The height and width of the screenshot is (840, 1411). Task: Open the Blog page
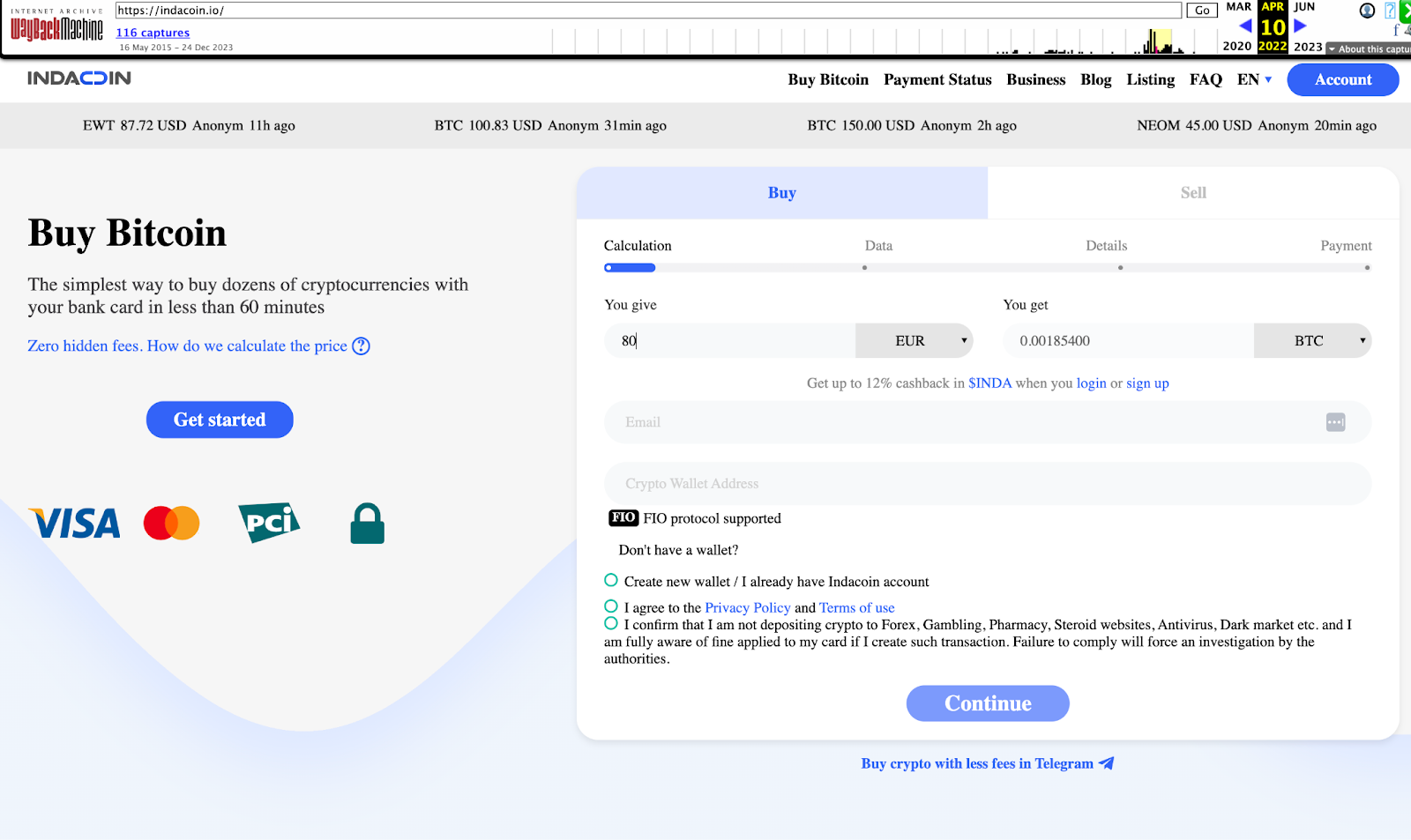coord(1096,79)
